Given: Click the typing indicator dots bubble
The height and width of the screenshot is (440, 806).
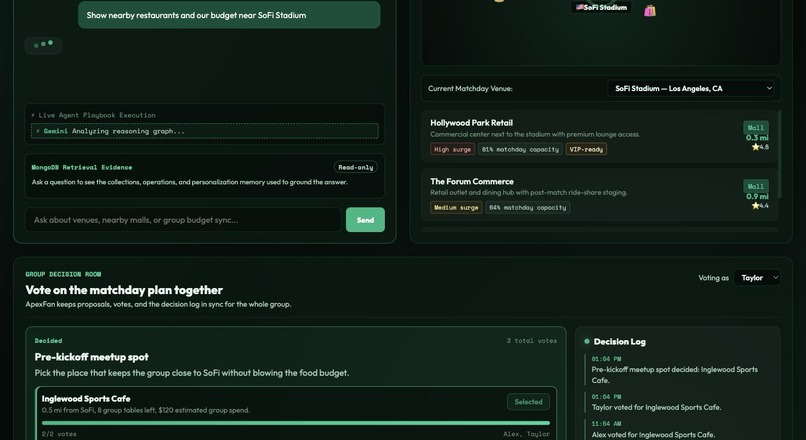Looking at the screenshot, I should [43, 45].
